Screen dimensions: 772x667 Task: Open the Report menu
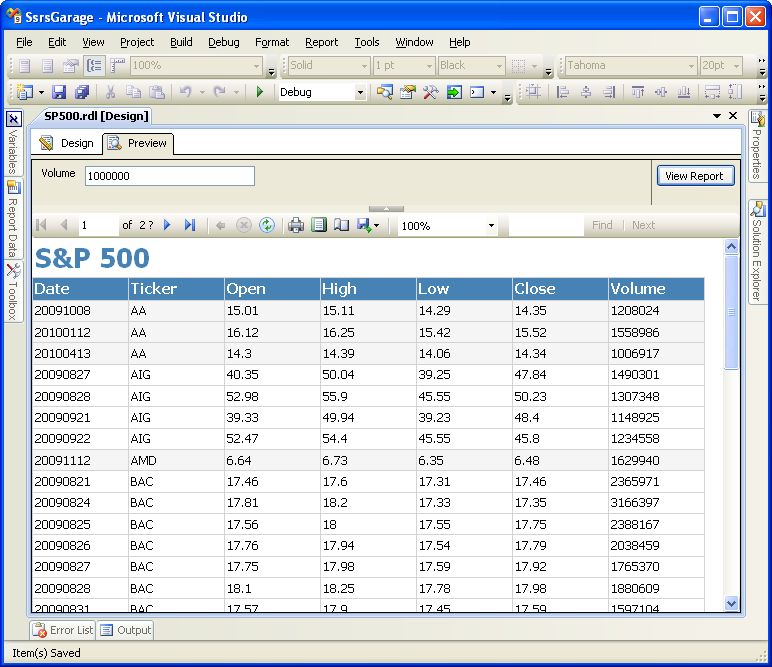[321, 42]
